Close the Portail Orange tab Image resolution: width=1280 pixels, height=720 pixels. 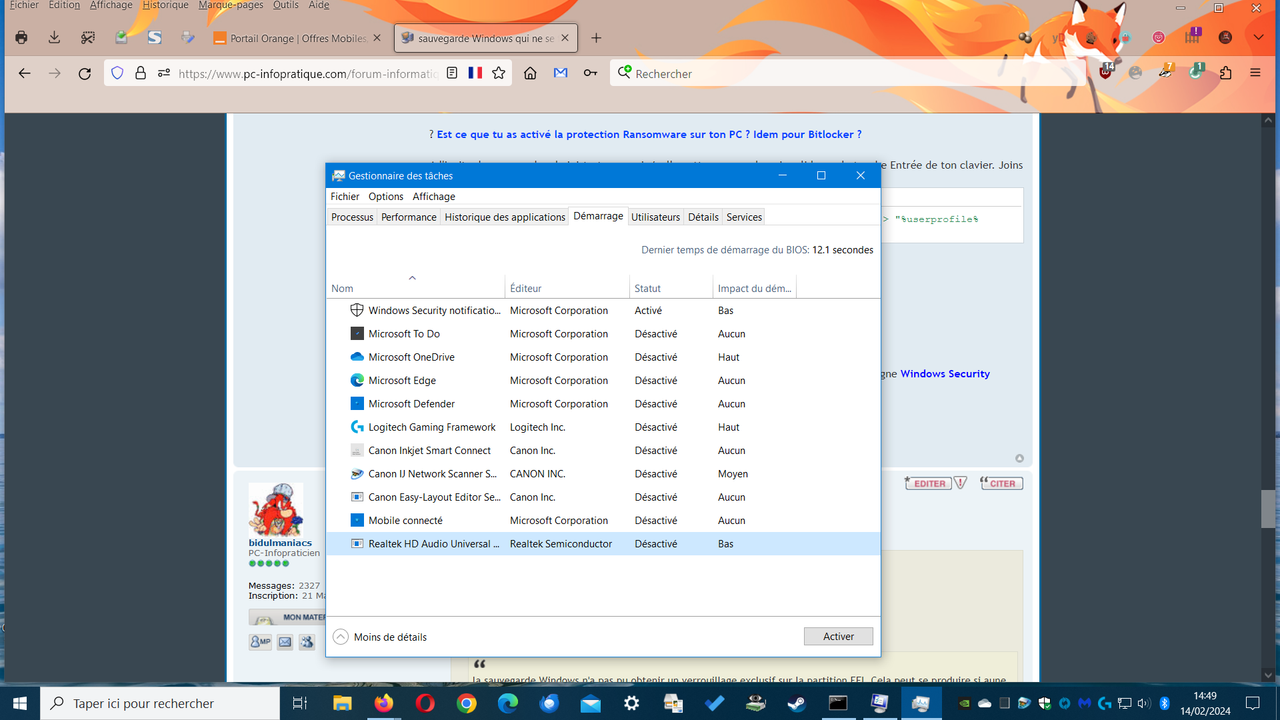(377, 38)
